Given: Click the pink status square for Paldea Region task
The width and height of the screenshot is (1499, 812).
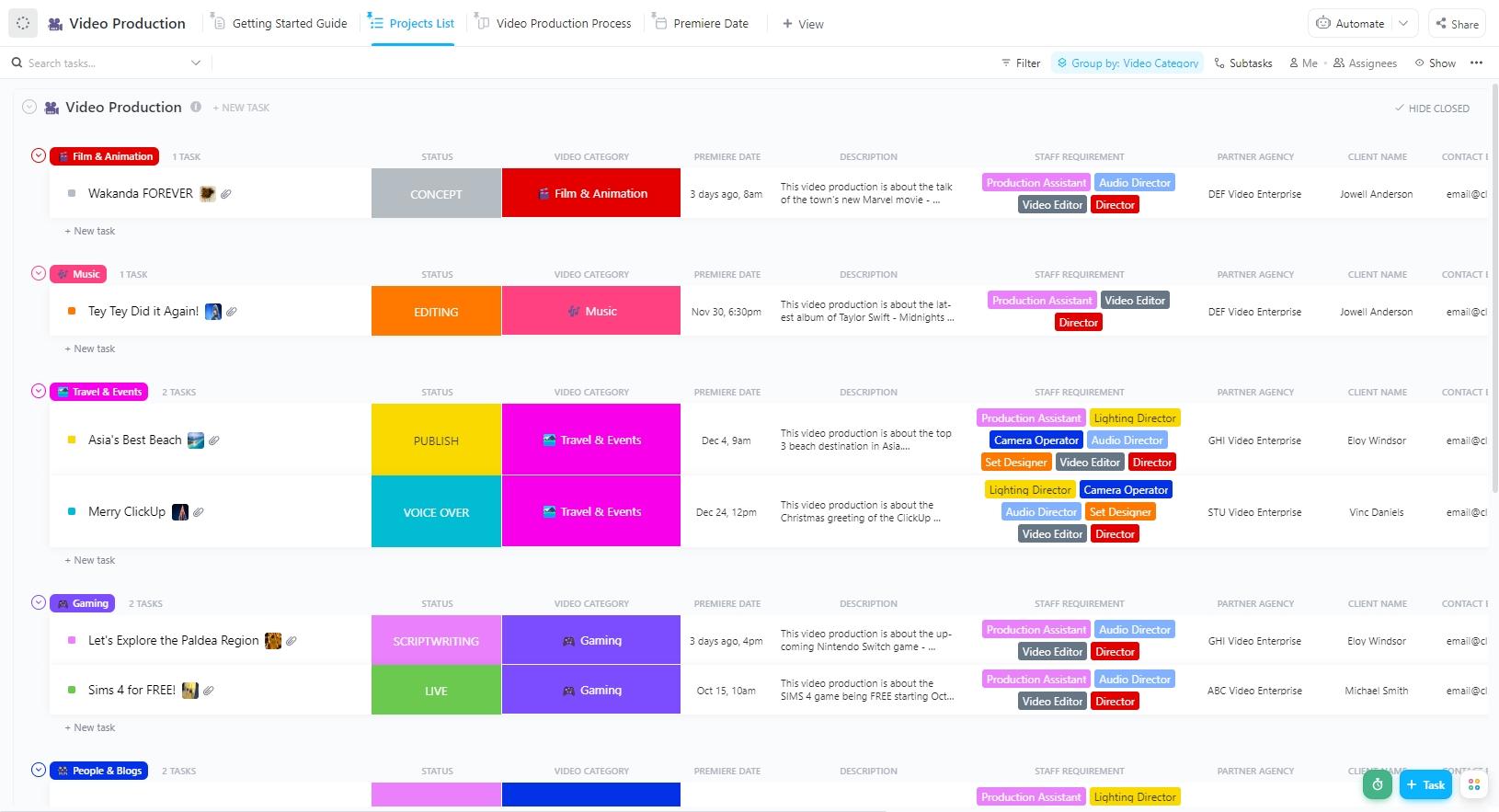Looking at the screenshot, I should point(72,640).
